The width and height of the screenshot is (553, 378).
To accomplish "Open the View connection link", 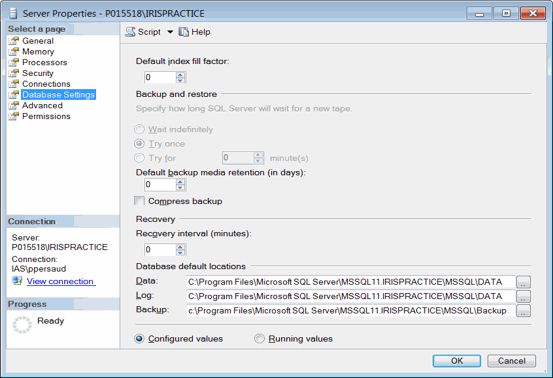I will pos(60,281).
